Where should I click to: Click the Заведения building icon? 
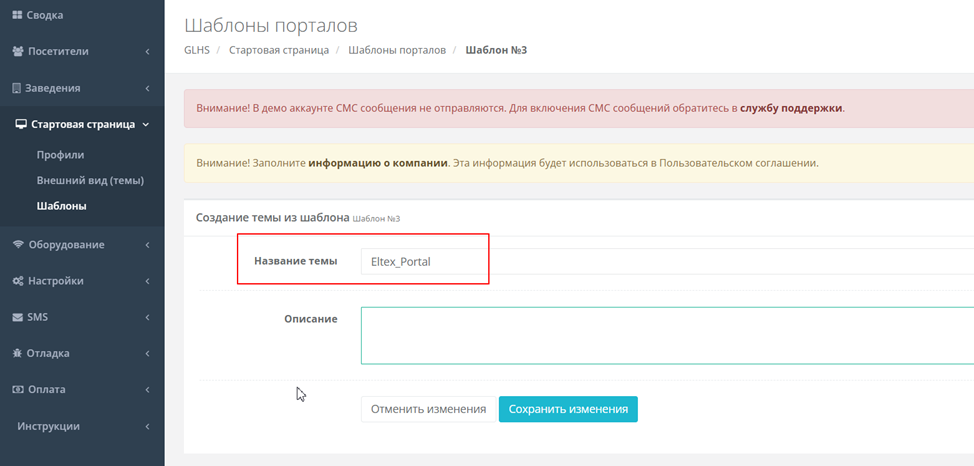17,88
